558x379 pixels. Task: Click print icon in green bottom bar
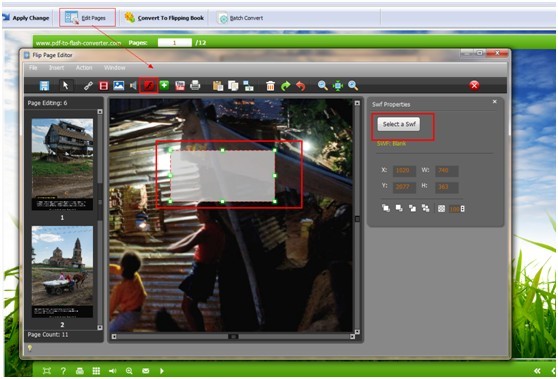tap(80, 371)
